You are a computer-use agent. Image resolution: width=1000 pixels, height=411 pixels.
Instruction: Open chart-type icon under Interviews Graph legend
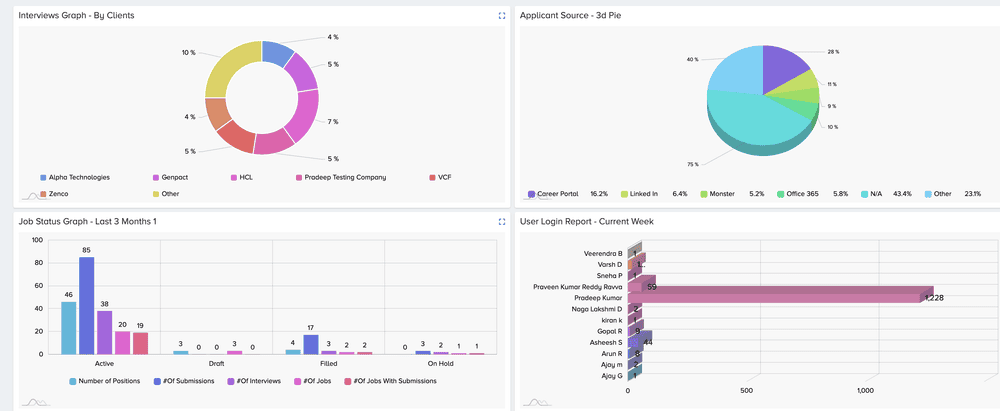point(36,197)
